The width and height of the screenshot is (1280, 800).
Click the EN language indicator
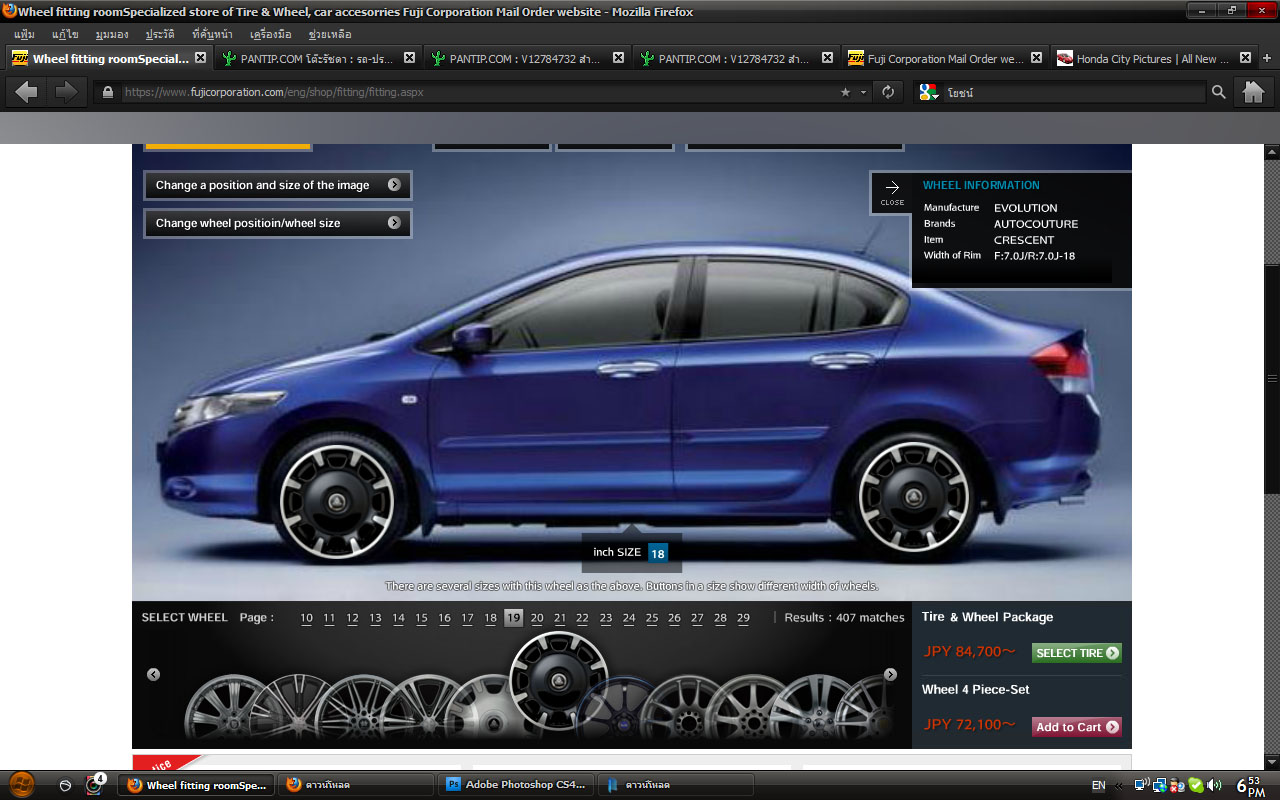tap(1098, 786)
